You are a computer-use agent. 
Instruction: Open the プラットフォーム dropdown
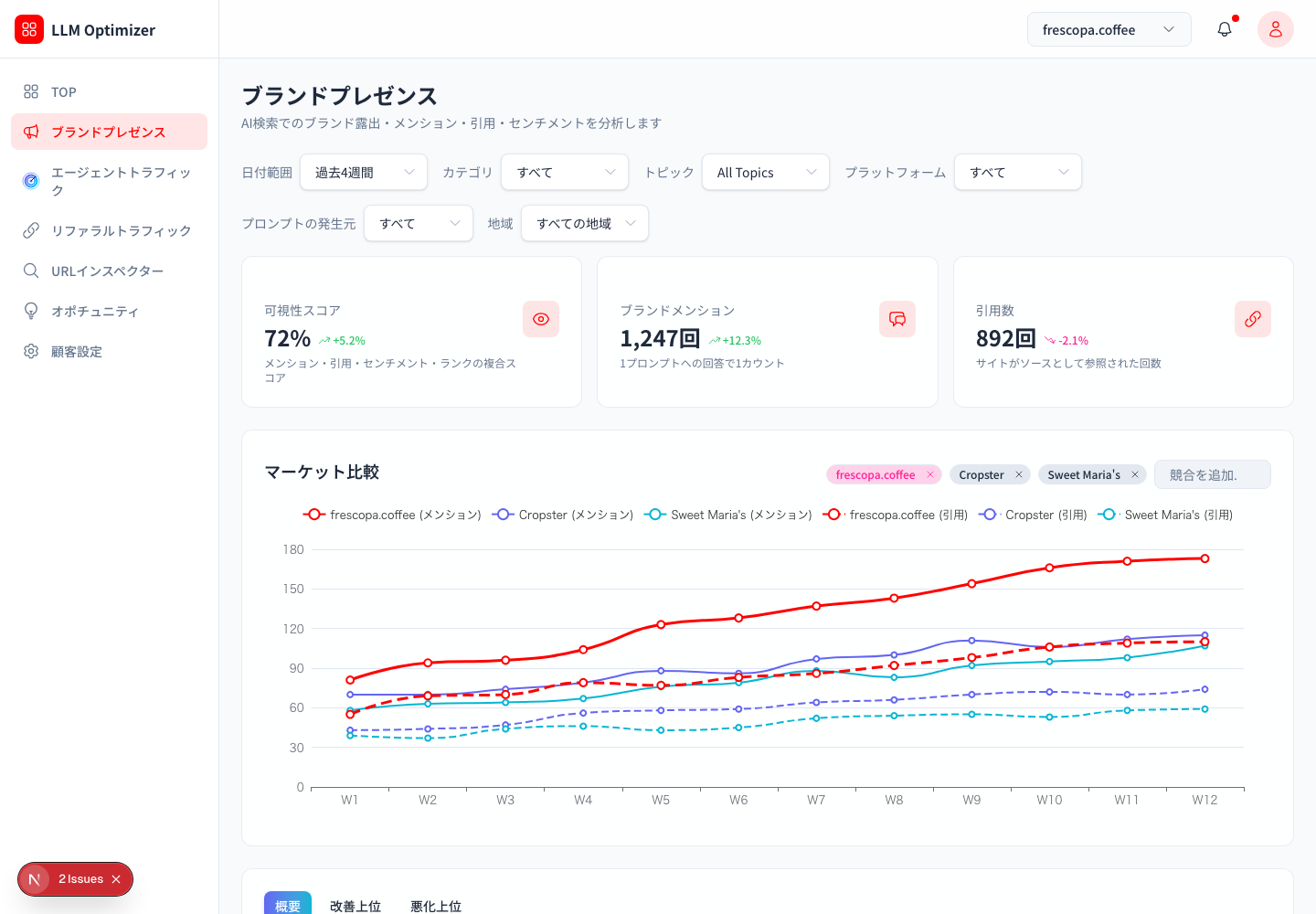pos(1018,172)
